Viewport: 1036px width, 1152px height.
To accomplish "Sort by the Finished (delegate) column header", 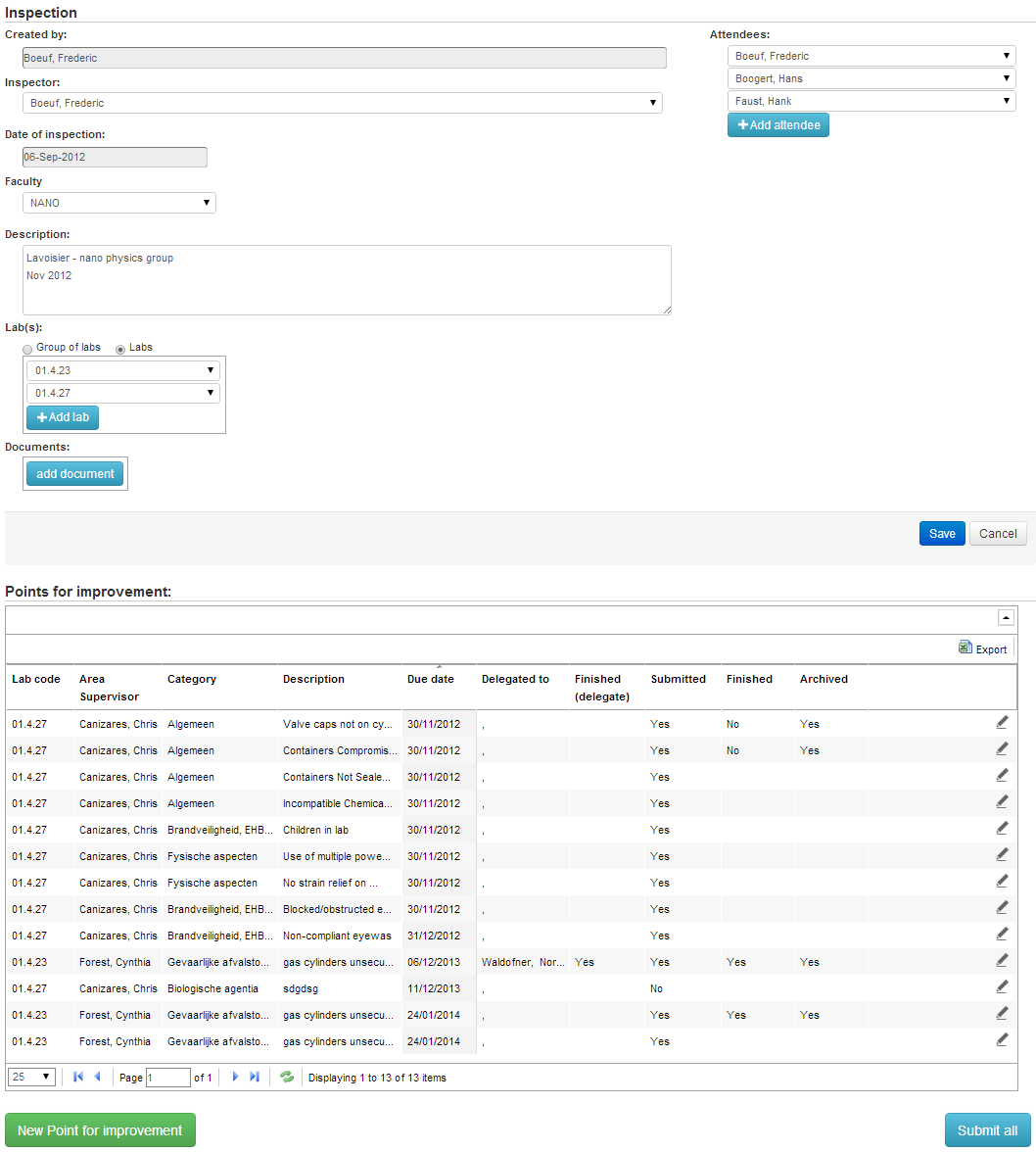I will (602, 688).
